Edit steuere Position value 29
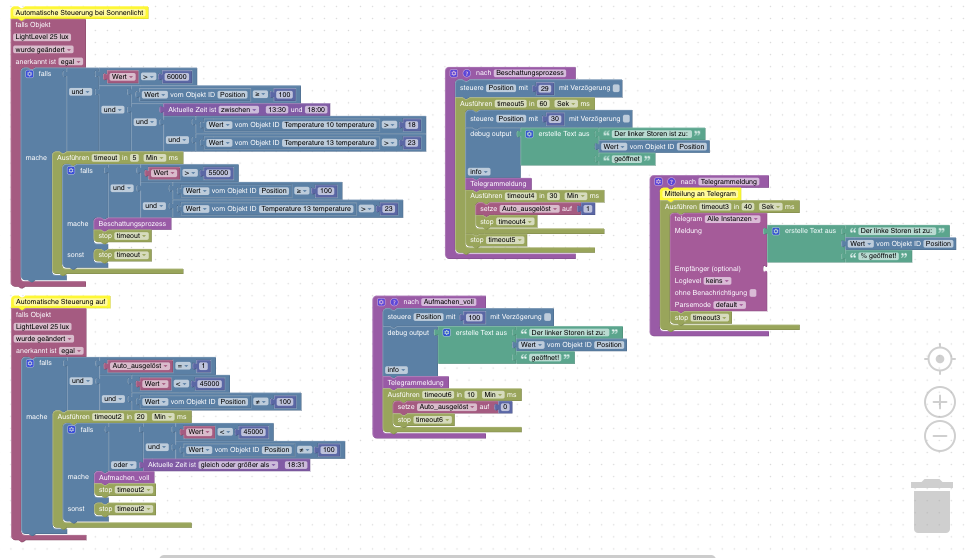 tap(544, 88)
